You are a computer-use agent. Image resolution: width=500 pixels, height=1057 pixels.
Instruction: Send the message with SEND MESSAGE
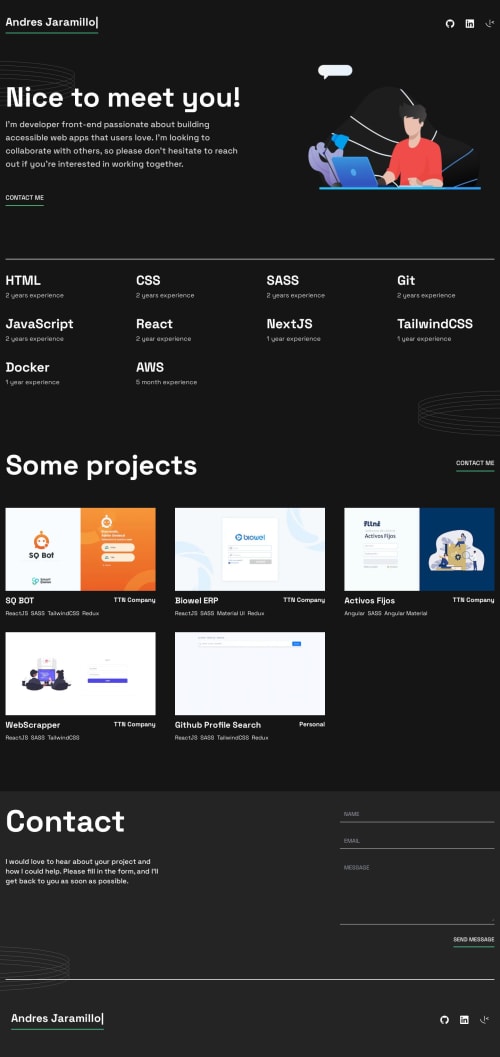coord(474,940)
